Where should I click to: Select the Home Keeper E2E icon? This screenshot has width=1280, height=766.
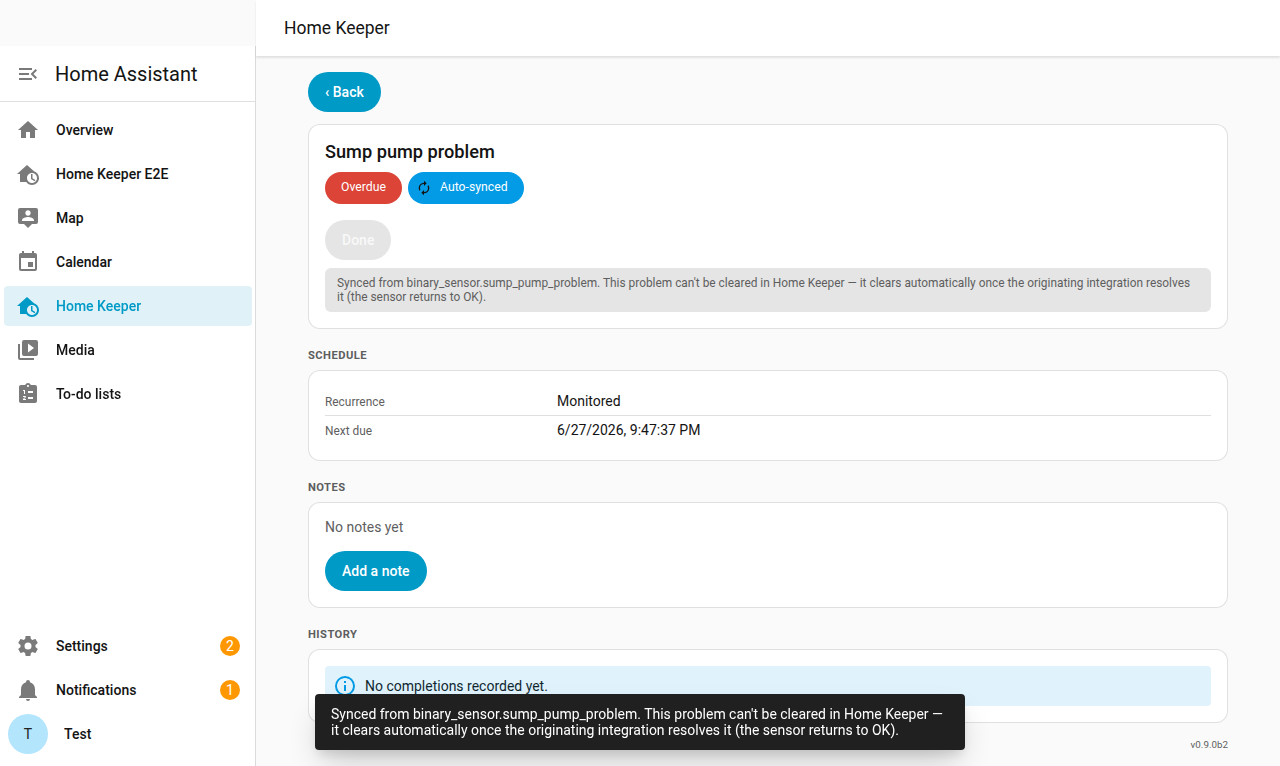28,174
